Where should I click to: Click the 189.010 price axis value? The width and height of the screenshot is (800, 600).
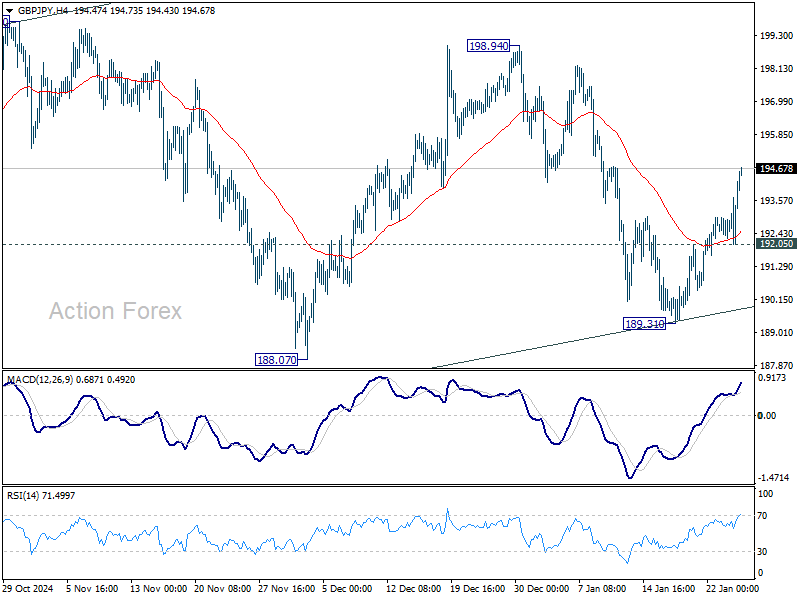[777, 333]
